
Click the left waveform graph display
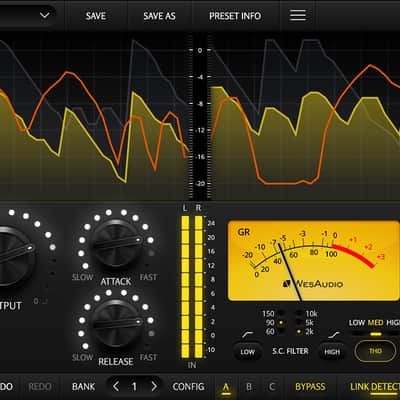click(94, 117)
